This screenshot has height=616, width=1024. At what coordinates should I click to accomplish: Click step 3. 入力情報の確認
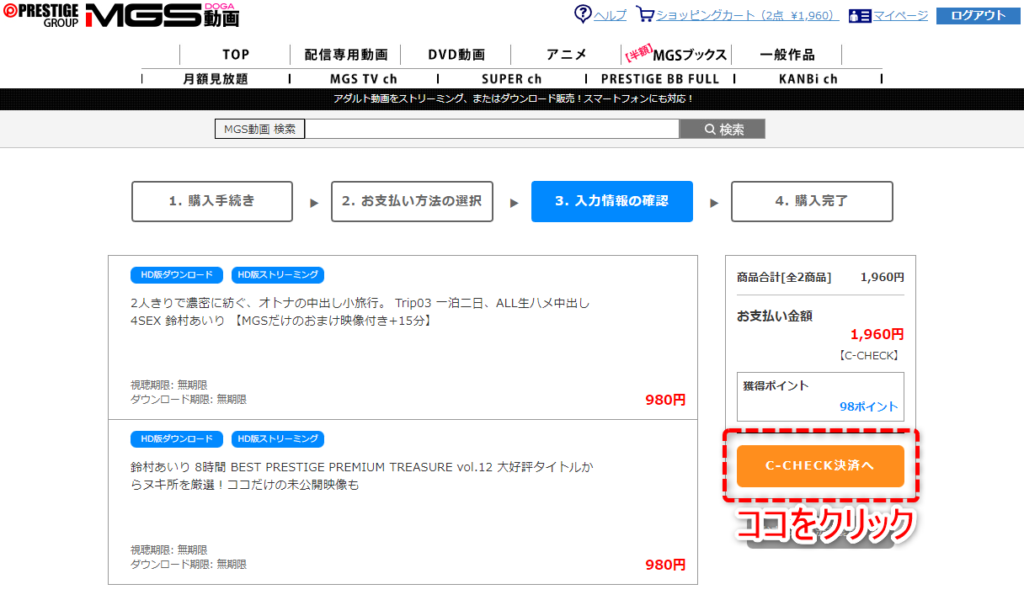(612, 201)
